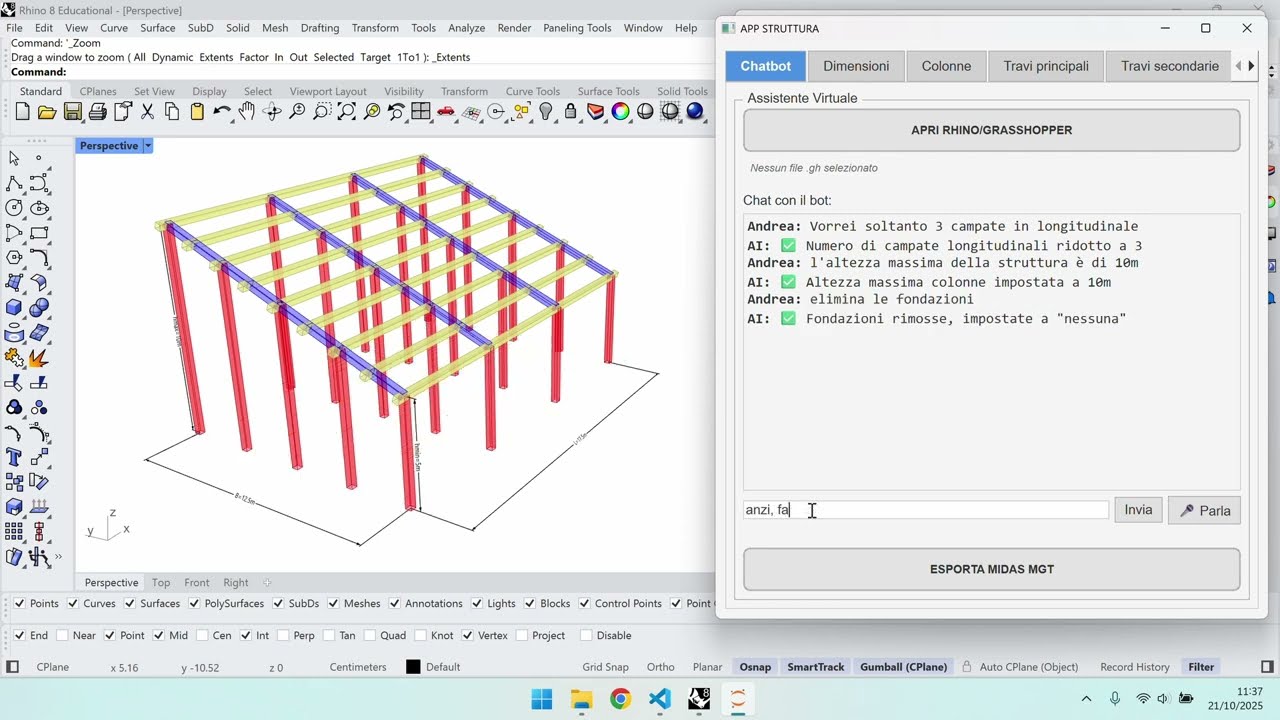Switch to the Colonne tab
This screenshot has height=720, width=1280.
click(946, 66)
